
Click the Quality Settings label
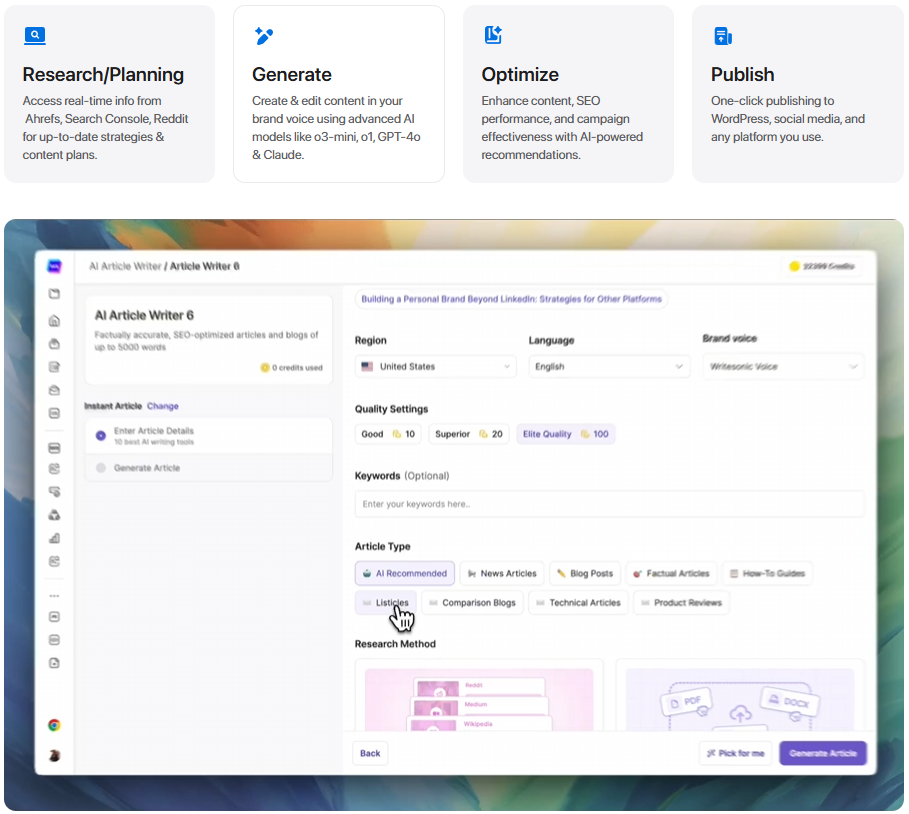(x=391, y=409)
